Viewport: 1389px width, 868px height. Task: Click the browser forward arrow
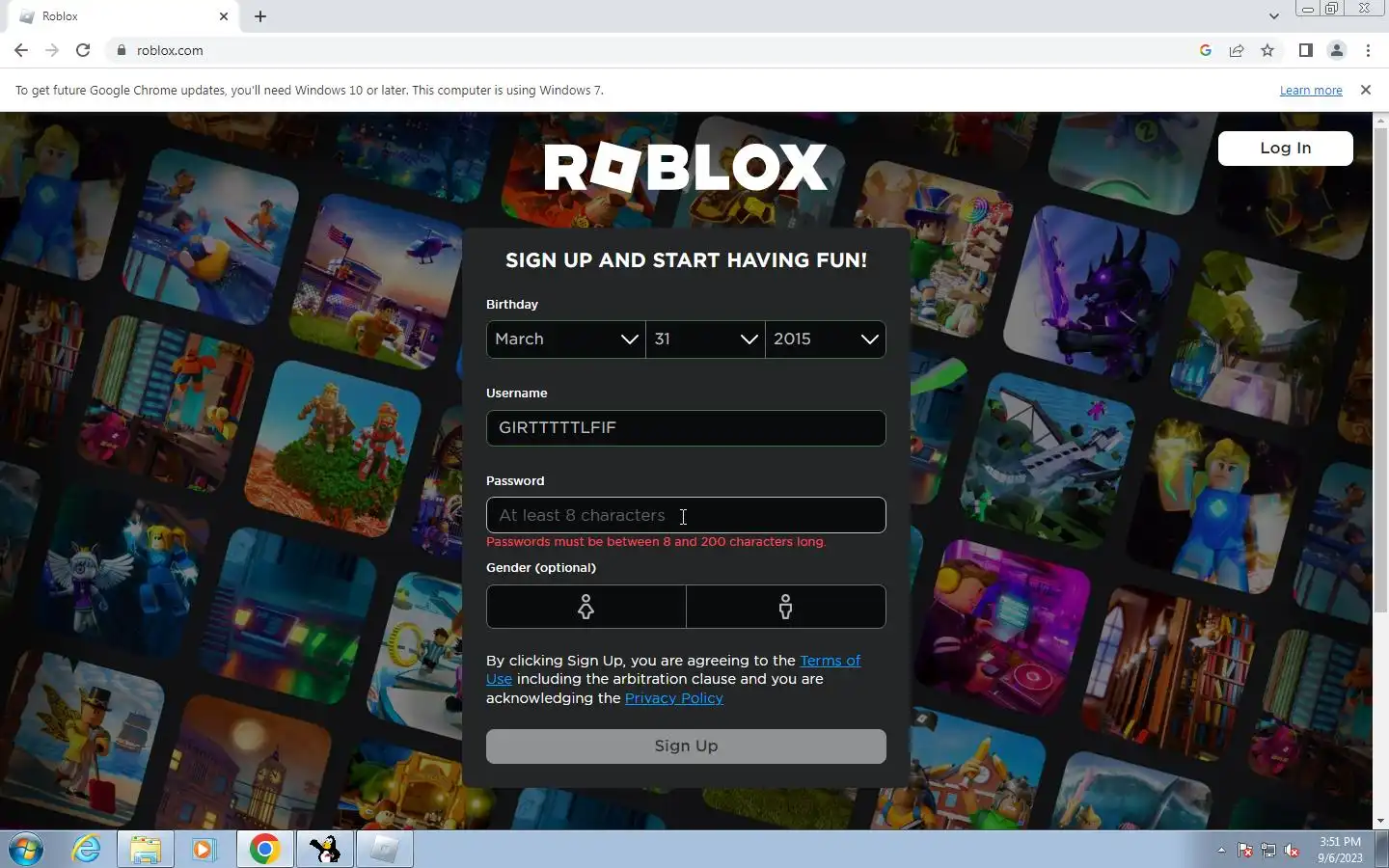(52, 50)
